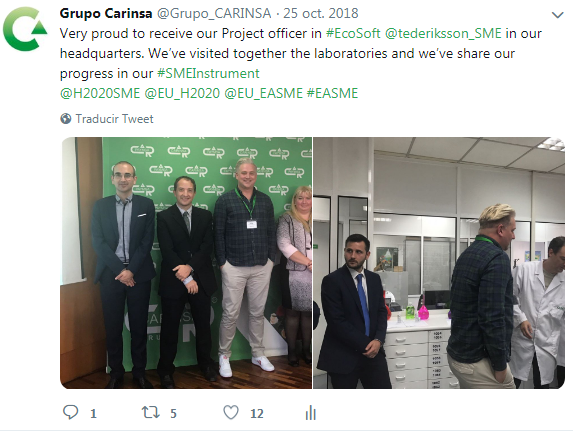Screen dimensions: 581x433
Task: Click the globe icon beside Traducir Tweet
Action: click(x=66, y=119)
